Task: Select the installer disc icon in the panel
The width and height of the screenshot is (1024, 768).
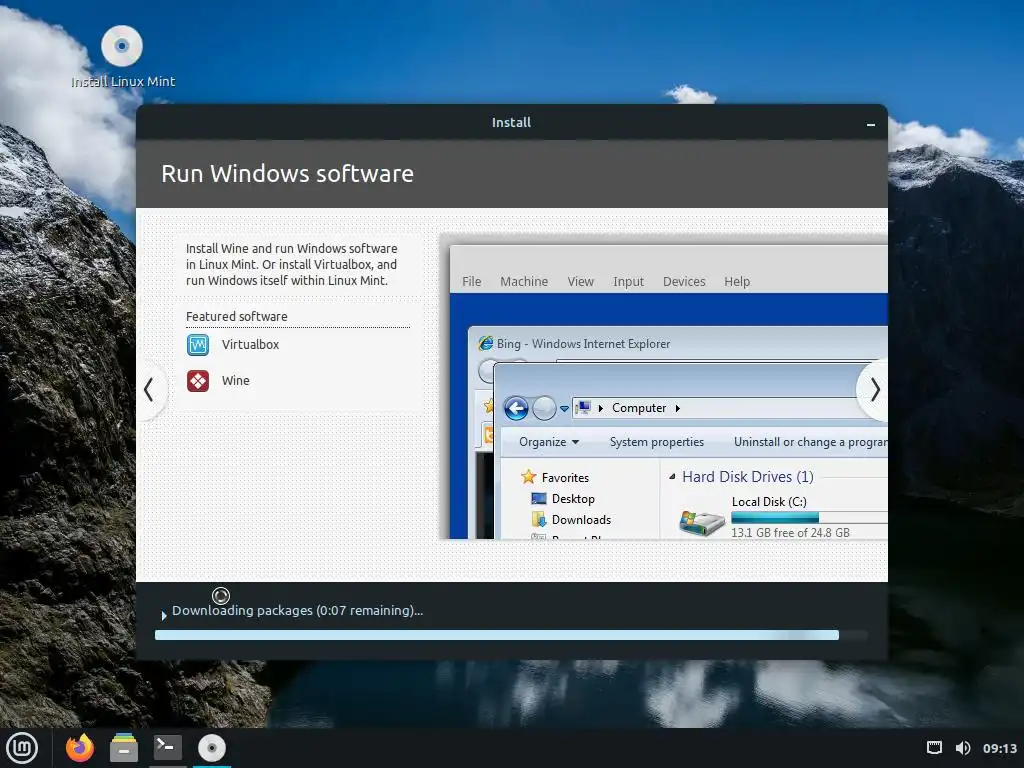Action: (x=212, y=748)
